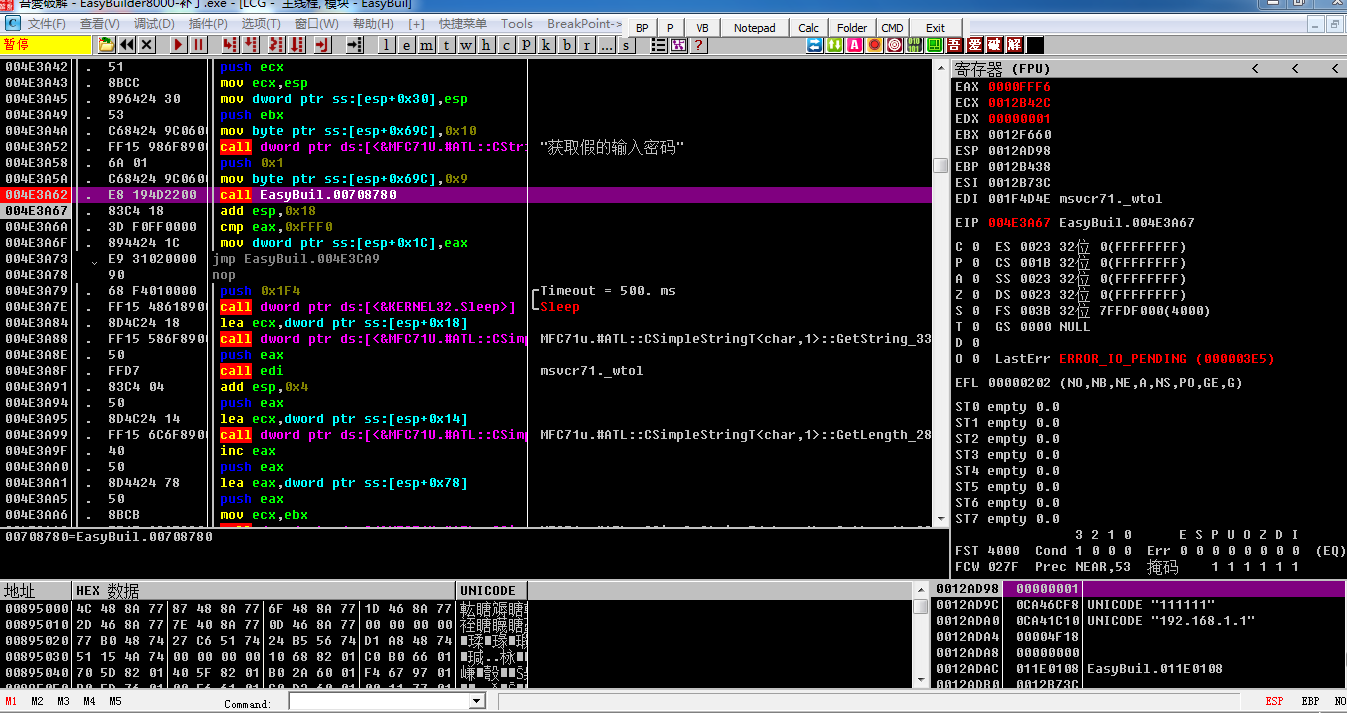
Task: Open the 插件(P) plugins menu
Action: [x=207, y=24]
